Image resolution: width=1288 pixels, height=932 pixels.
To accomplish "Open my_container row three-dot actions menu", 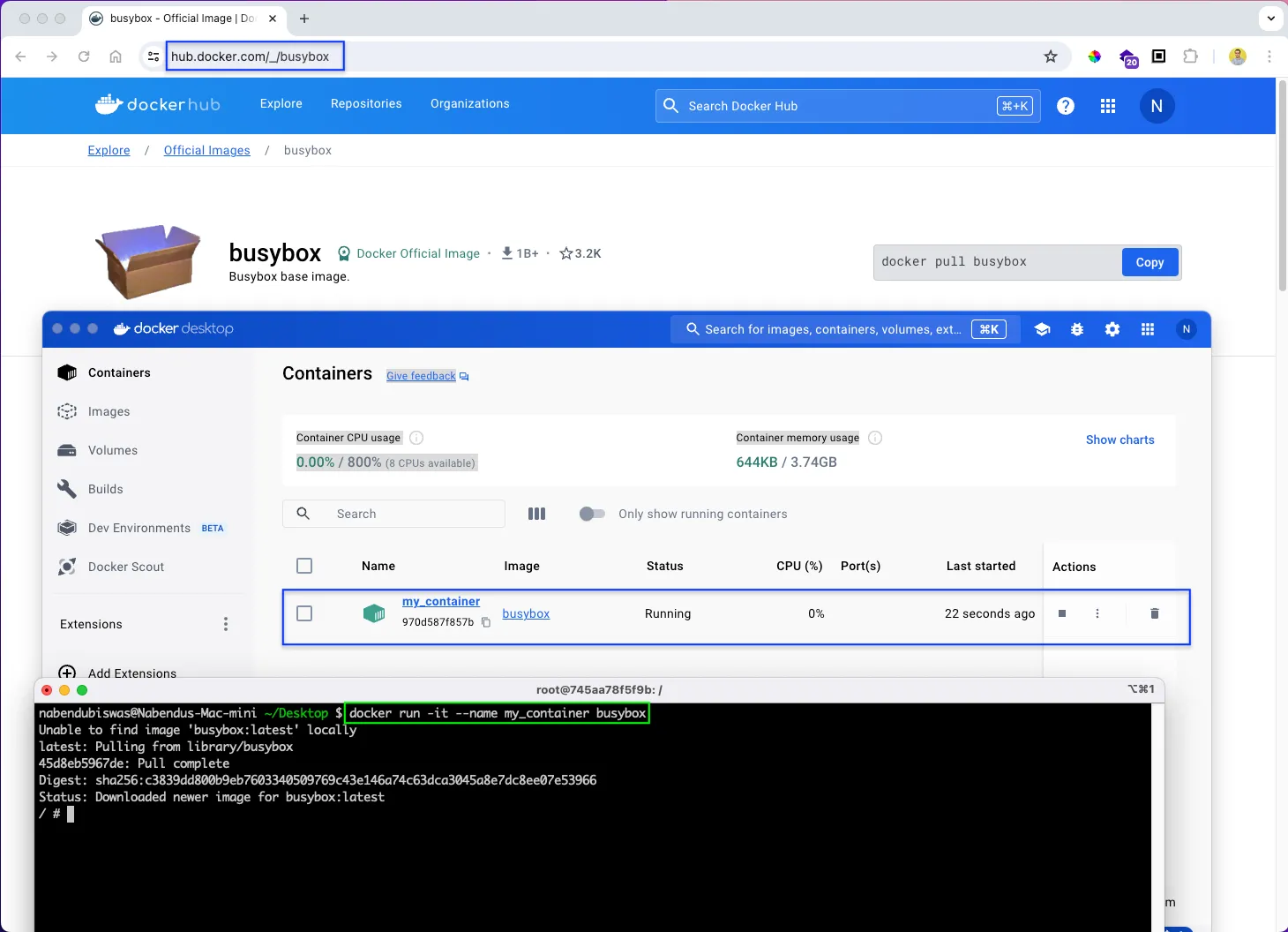I will [1097, 613].
